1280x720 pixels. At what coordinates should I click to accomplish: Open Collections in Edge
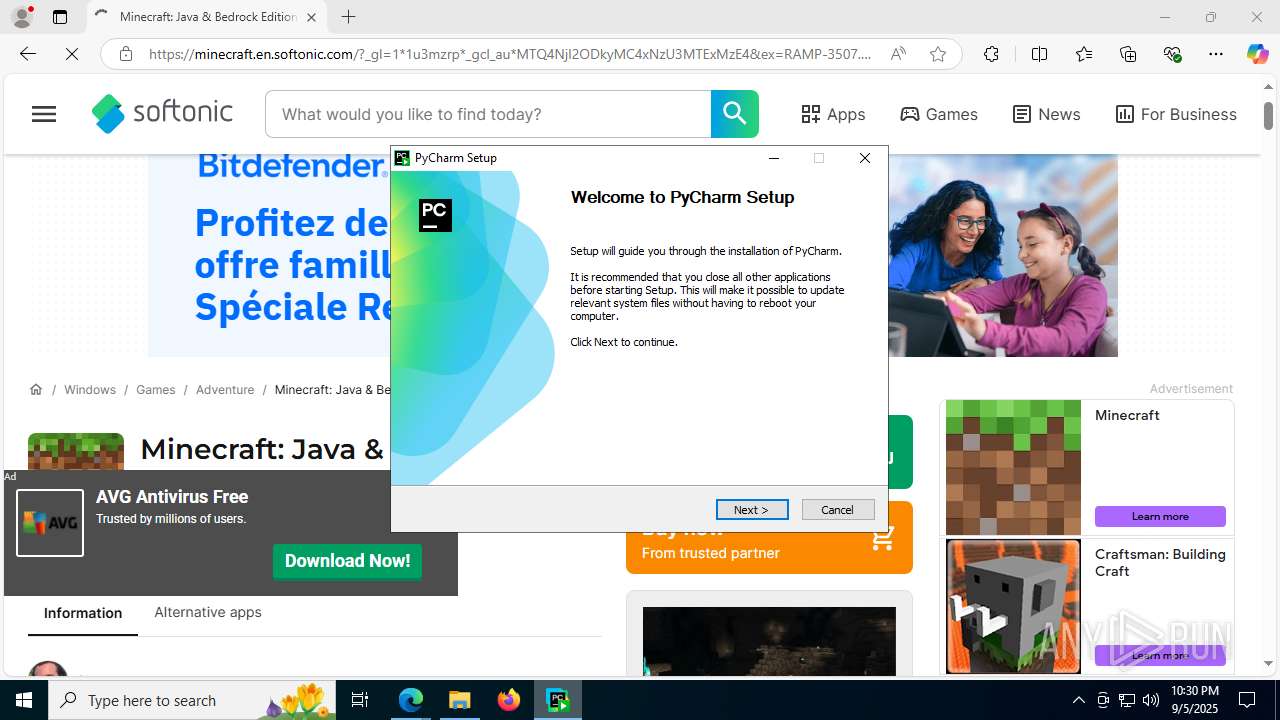[x=1128, y=54]
